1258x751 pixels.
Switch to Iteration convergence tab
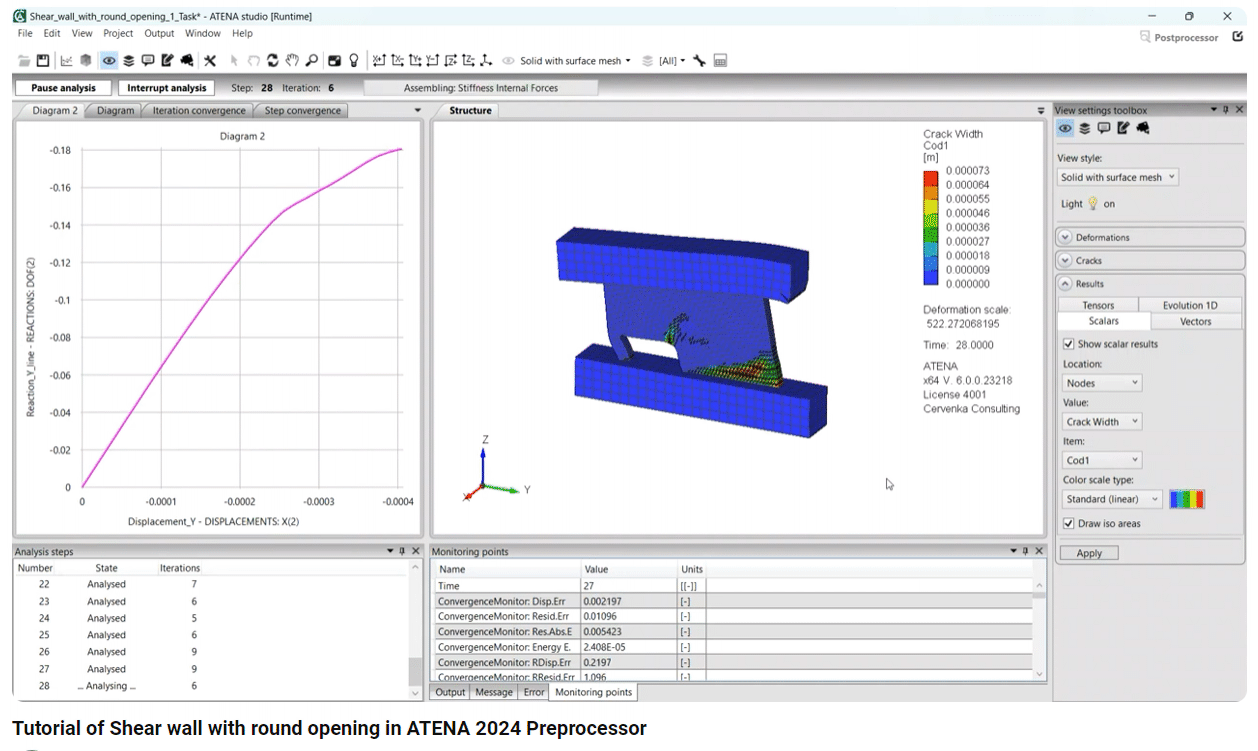199,111
